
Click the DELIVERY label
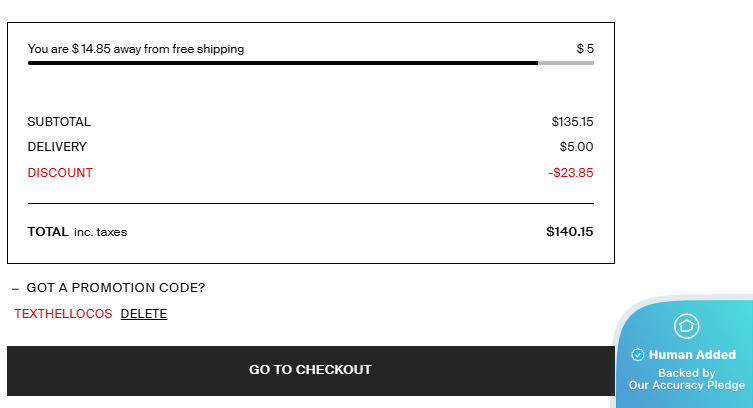pyautogui.click(x=57, y=147)
